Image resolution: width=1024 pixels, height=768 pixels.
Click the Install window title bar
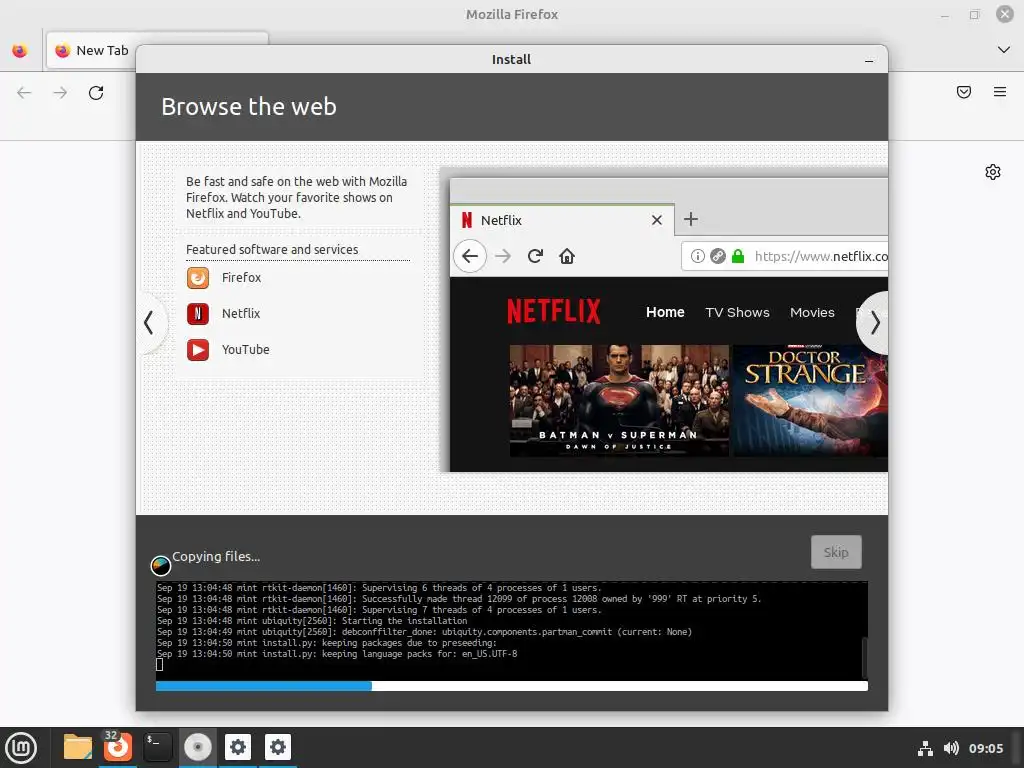click(511, 59)
